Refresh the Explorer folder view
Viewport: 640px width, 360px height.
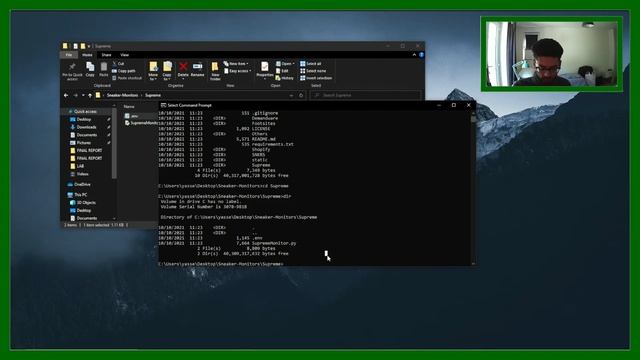pyautogui.click(x=301, y=96)
